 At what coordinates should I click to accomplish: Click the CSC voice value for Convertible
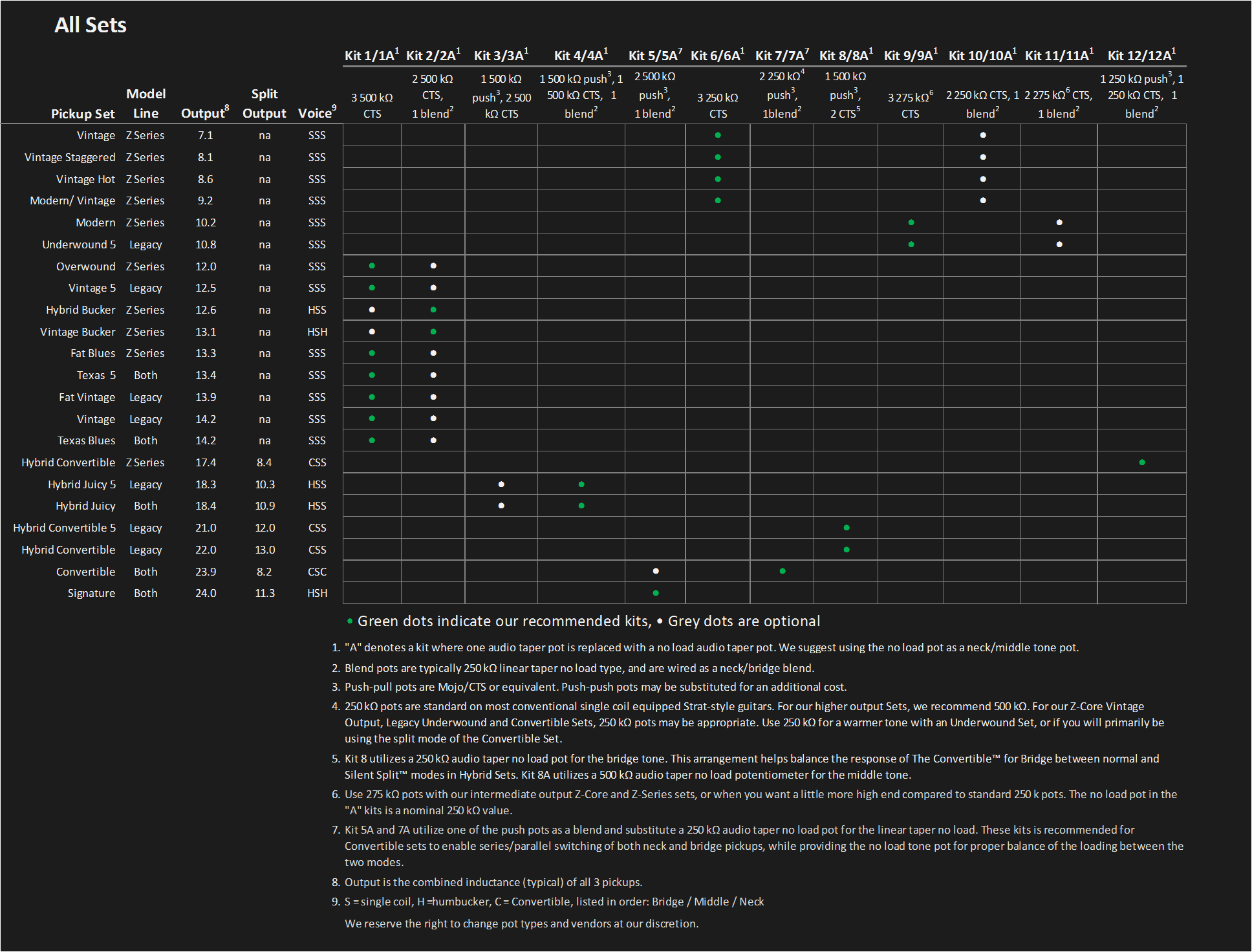pyautogui.click(x=317, y=572)
